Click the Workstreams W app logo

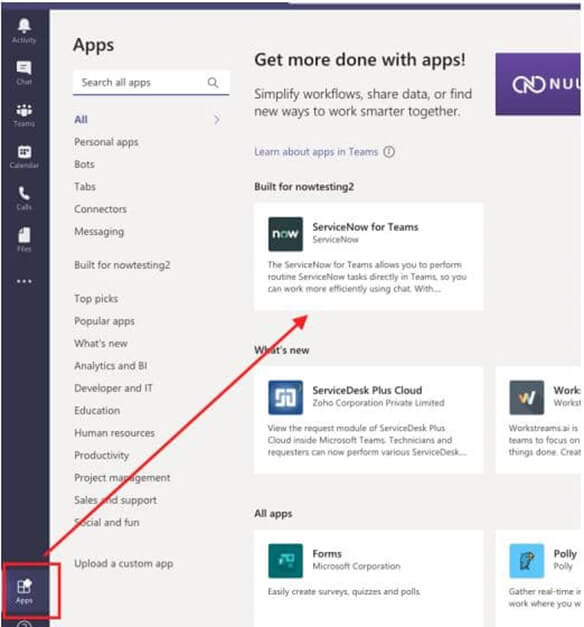pos(526,397)
